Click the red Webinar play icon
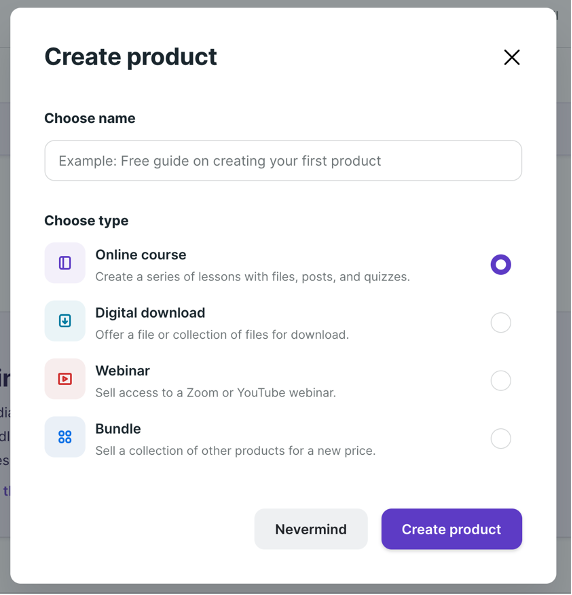This screenshot has height=595, width=572. 65,379
